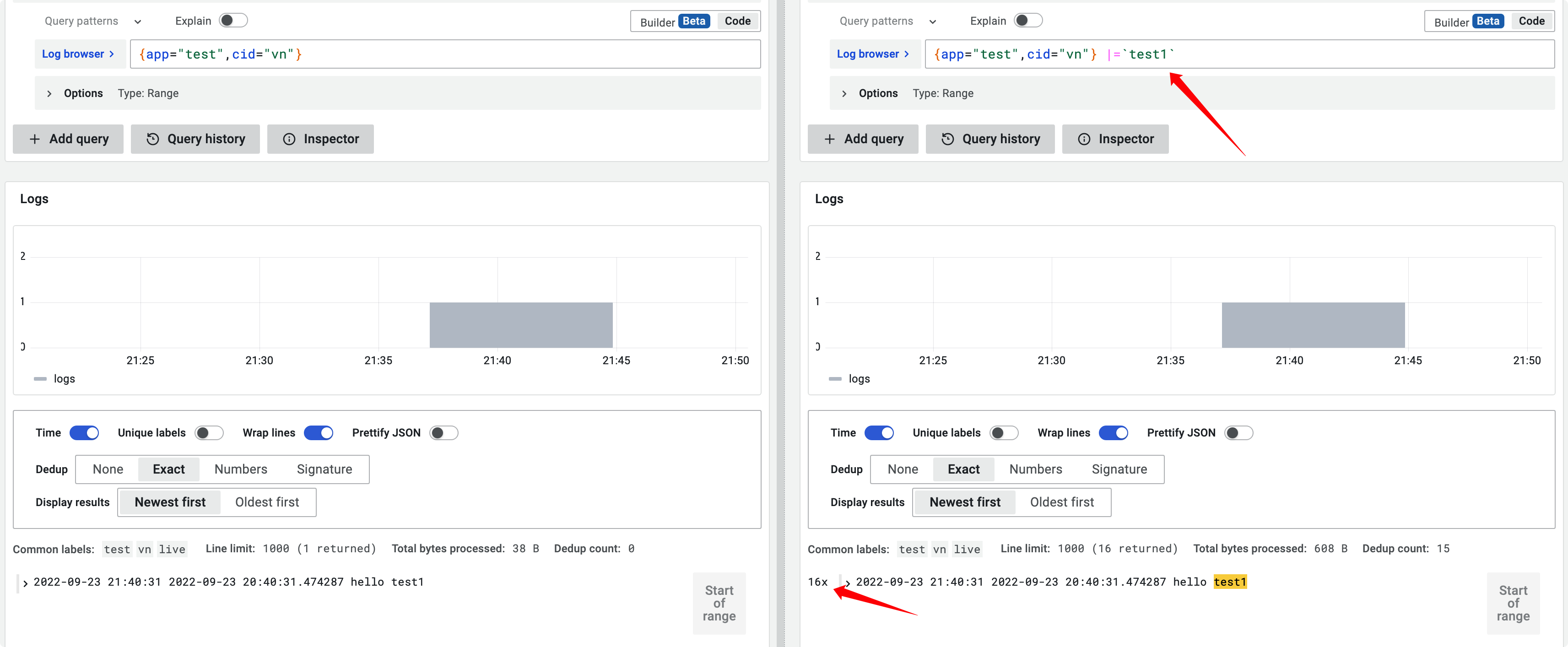Open the left Log browser
The image size is (1568, 647).
[78, 54]
